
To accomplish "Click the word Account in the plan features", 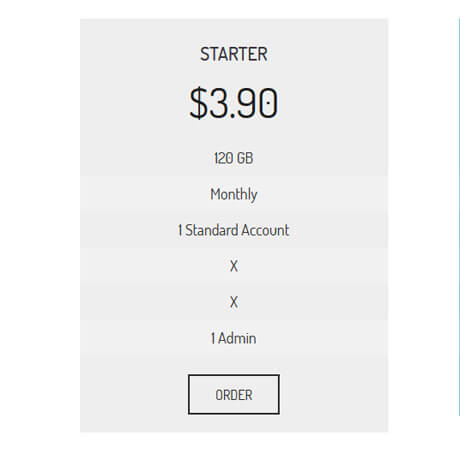I will pos(265,230).
